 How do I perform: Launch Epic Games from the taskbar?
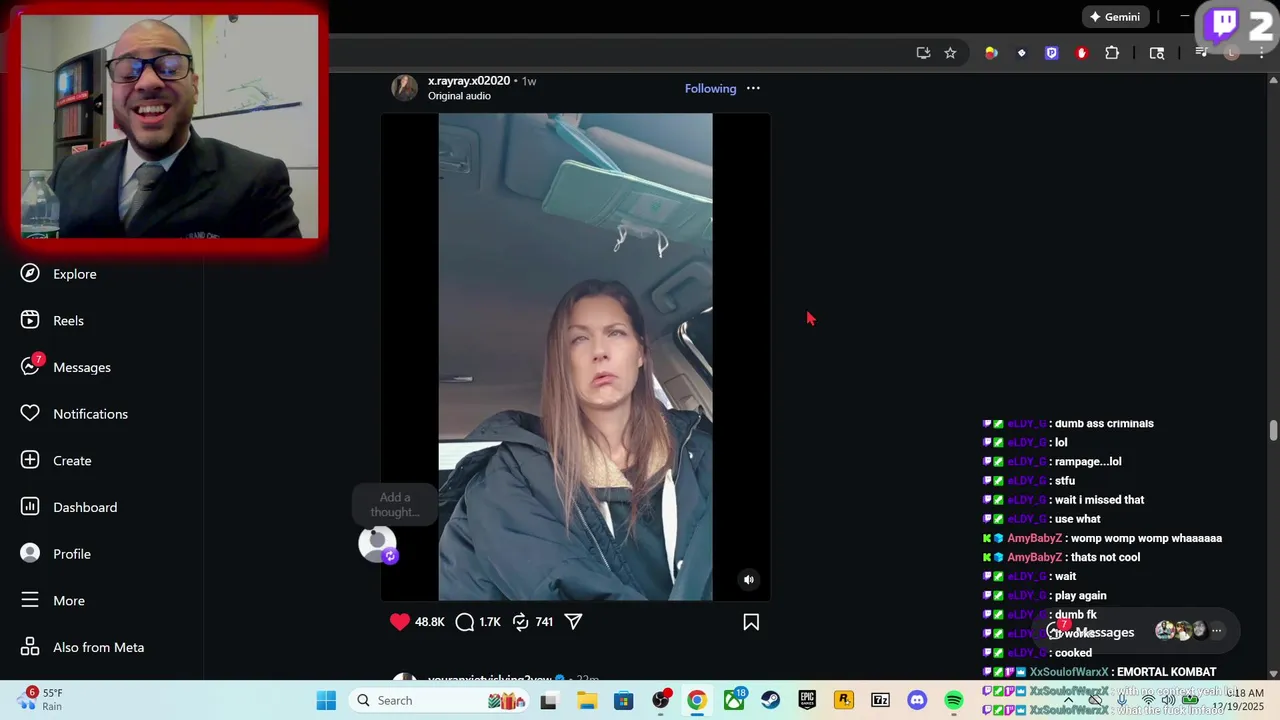click(x=807, y=701)
